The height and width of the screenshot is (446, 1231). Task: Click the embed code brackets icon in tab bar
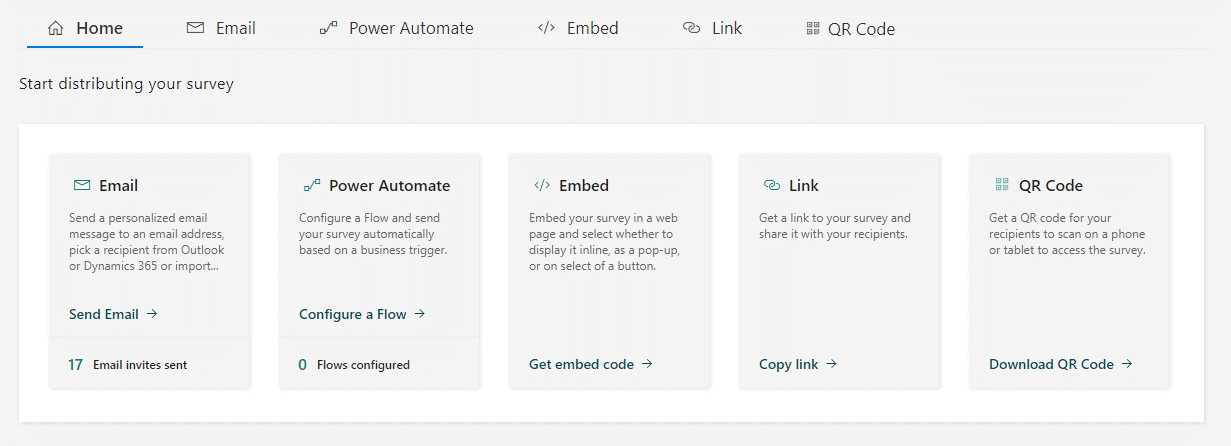click(x=546, y=28)
